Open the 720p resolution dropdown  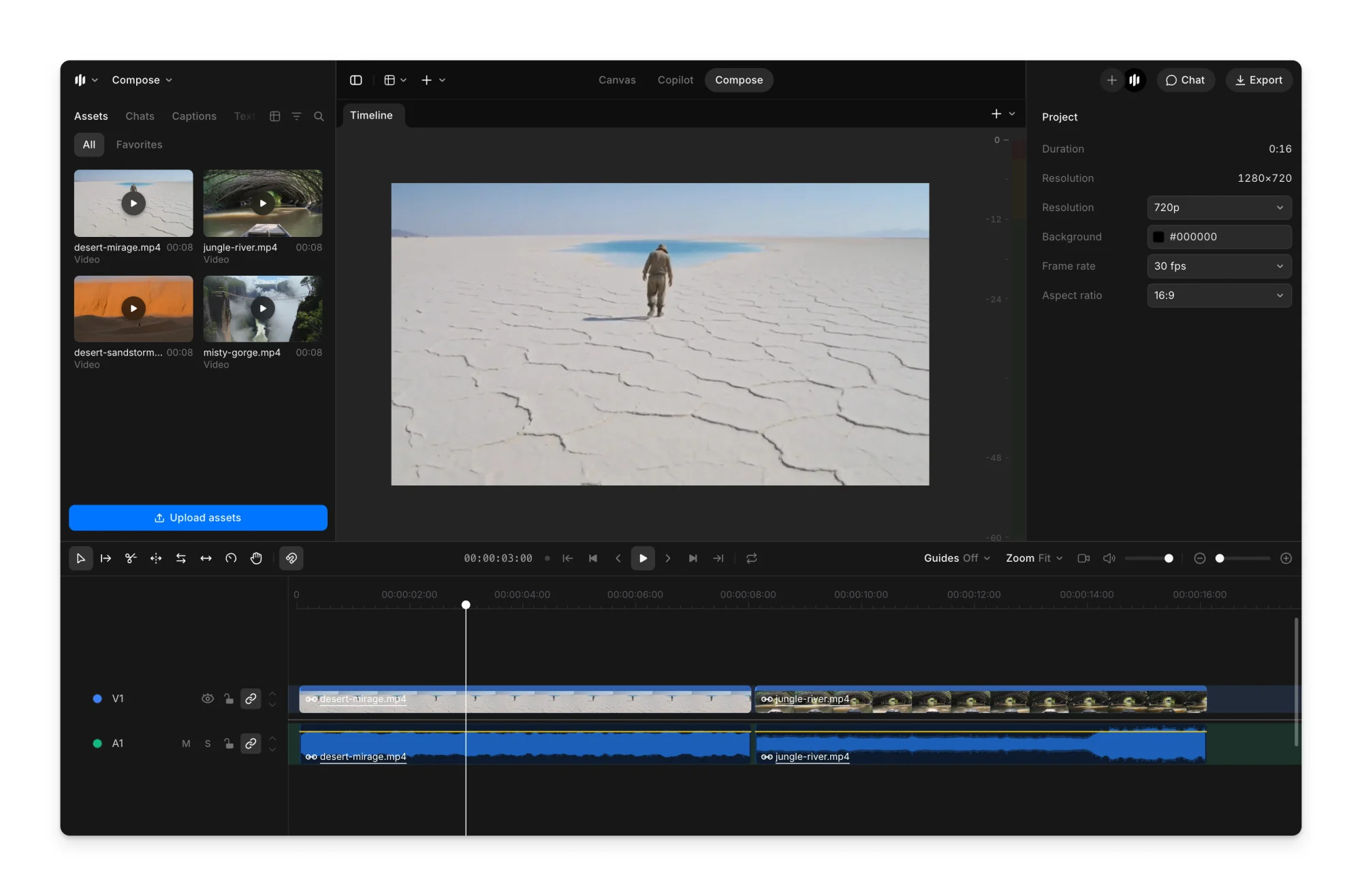click(1219, 208)
